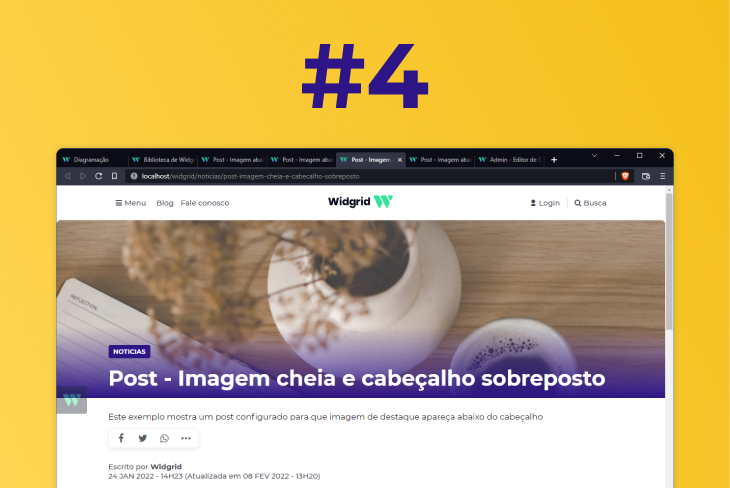Screen dimensions: 730x488
Task: Open the Busca search link
Action: [x=590, y=203]
